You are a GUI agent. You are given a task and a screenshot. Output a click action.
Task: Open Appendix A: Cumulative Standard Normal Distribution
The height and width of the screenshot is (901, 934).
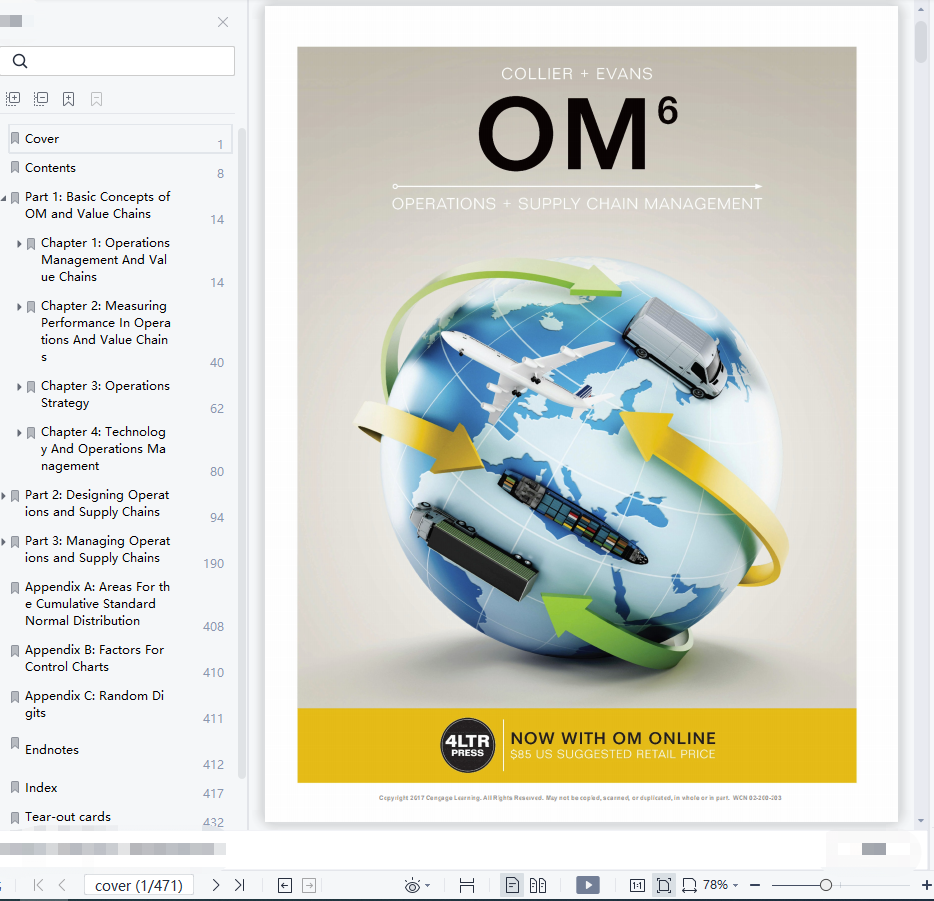pos(98,604)
